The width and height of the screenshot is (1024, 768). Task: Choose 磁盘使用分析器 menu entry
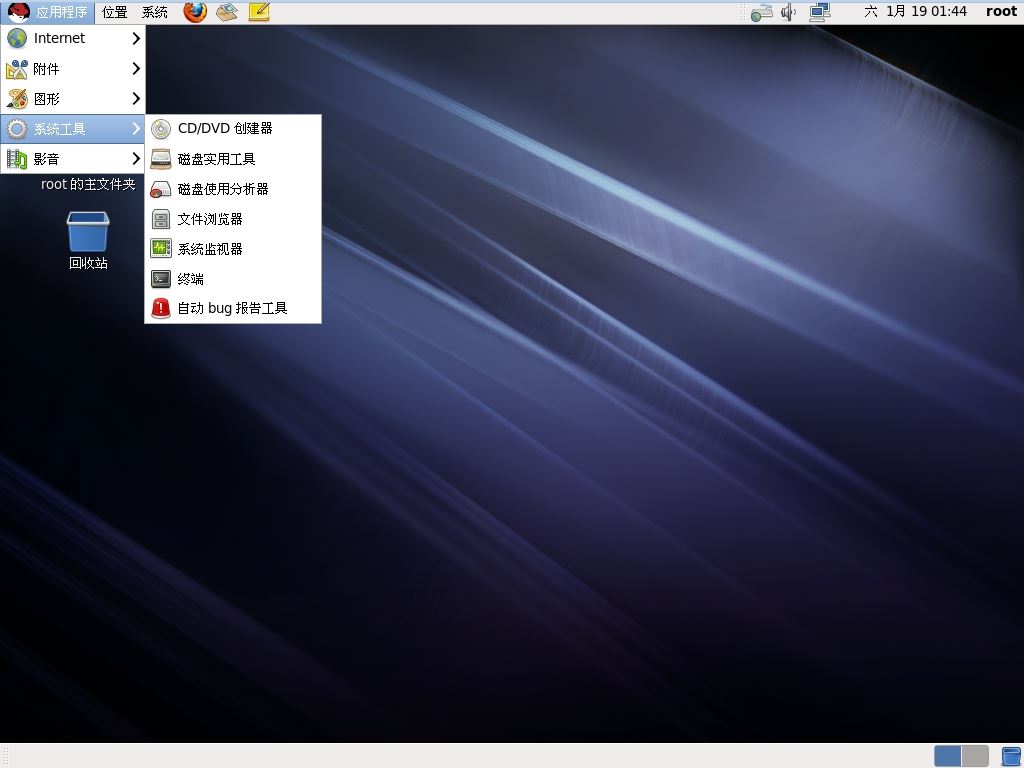point(232,189)
